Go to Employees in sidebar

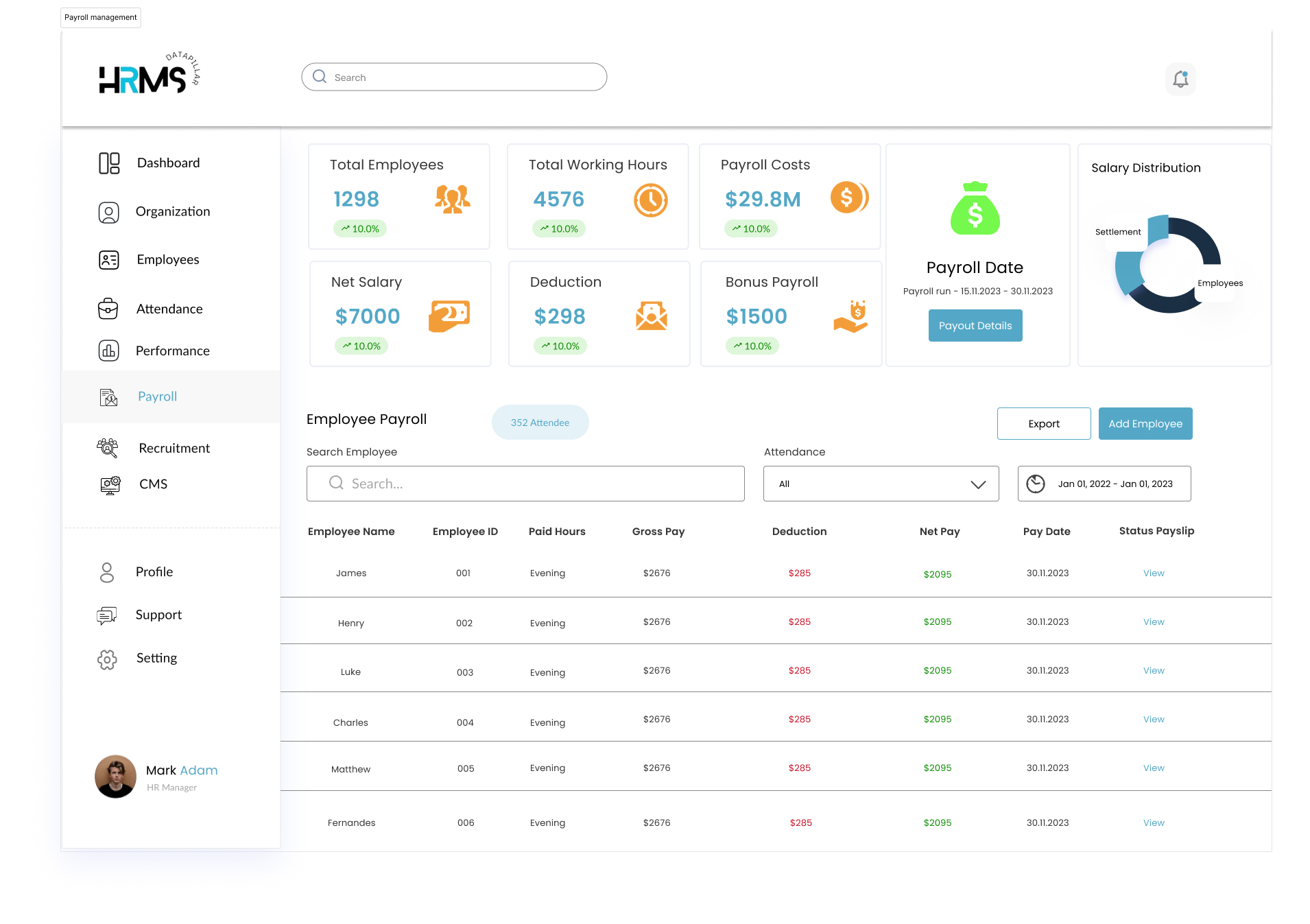tap(167, 260)
